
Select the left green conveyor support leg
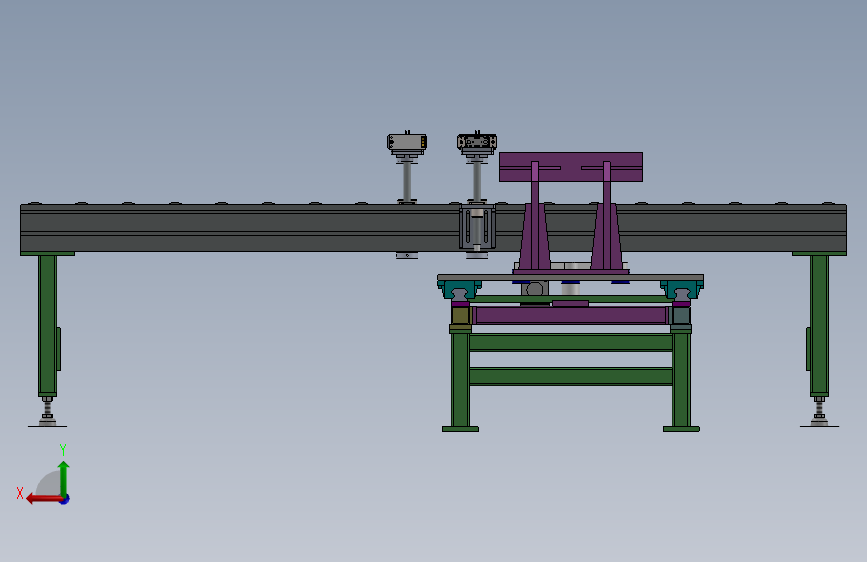coord(48,324)
